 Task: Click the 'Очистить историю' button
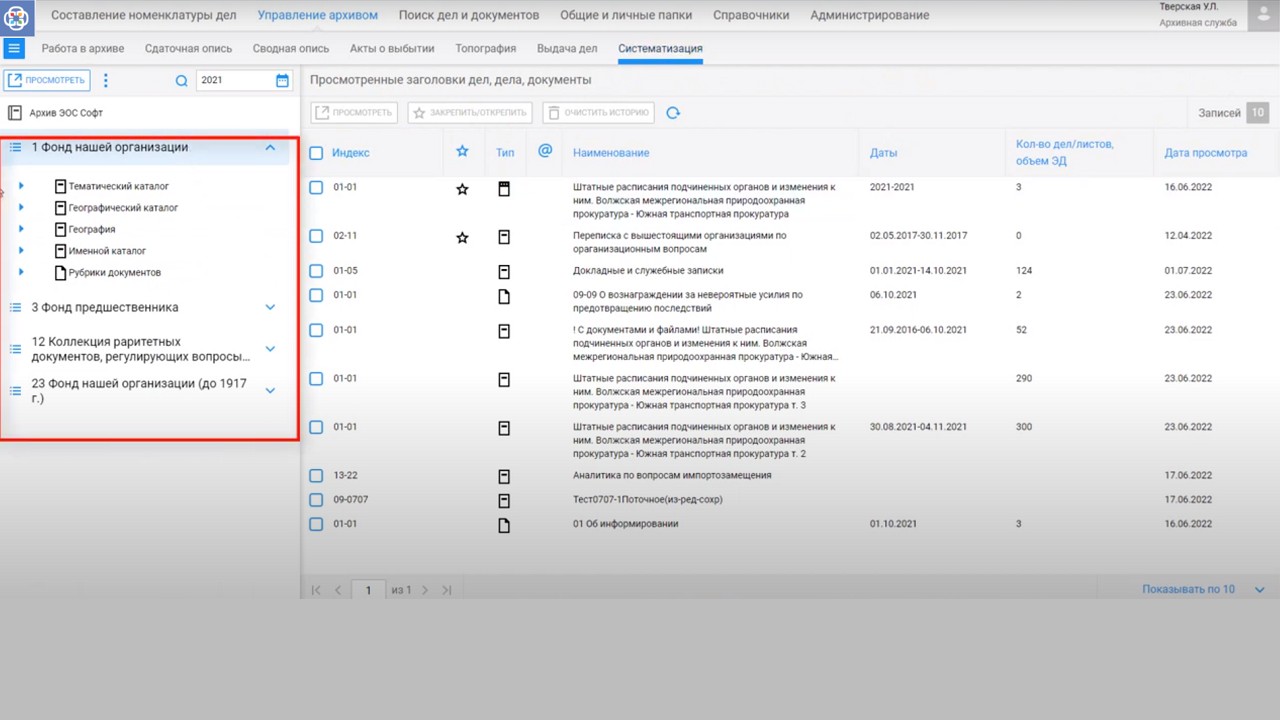click(x=598, y=113)
